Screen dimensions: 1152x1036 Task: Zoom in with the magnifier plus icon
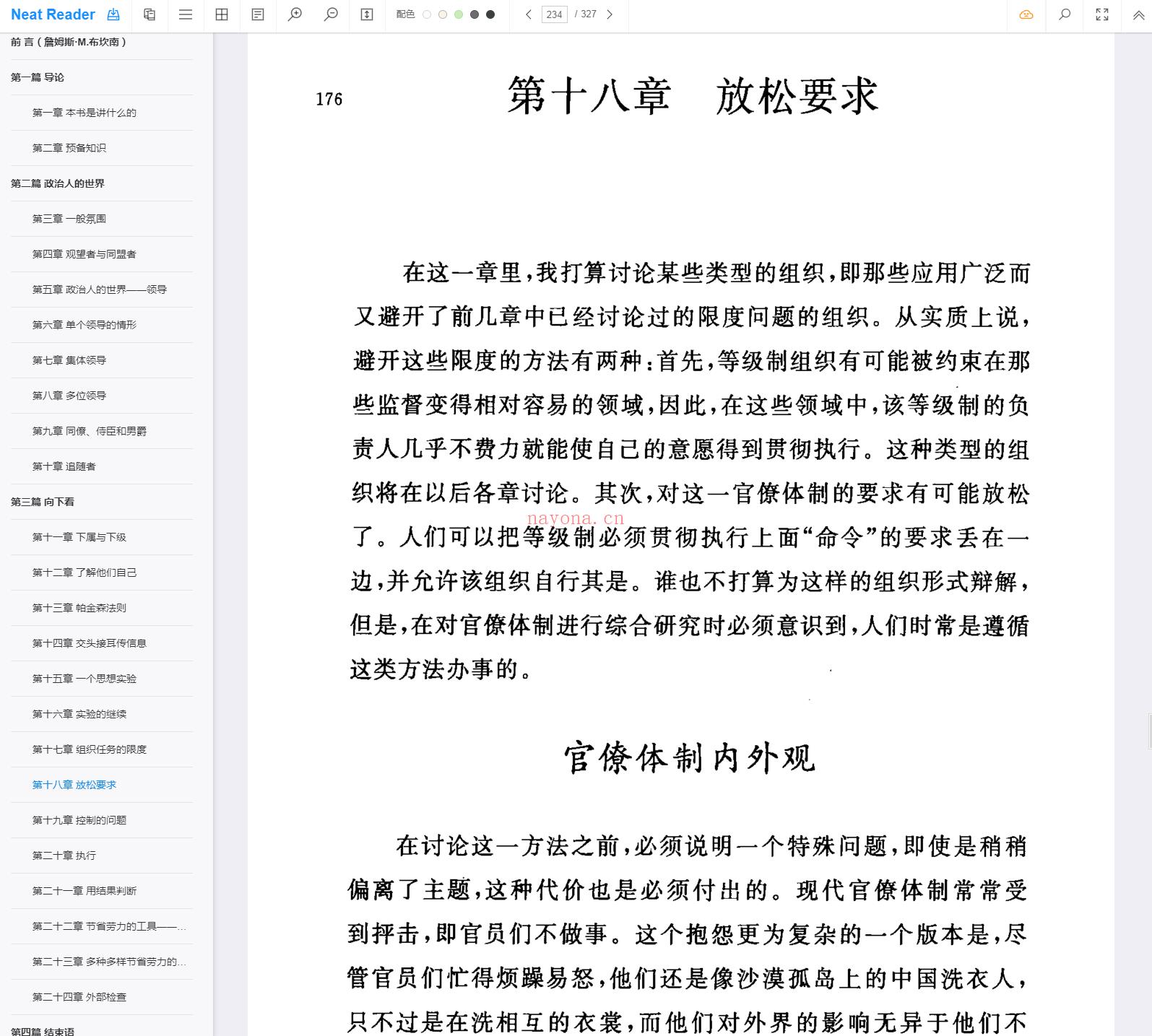click(x=295, y=14)
